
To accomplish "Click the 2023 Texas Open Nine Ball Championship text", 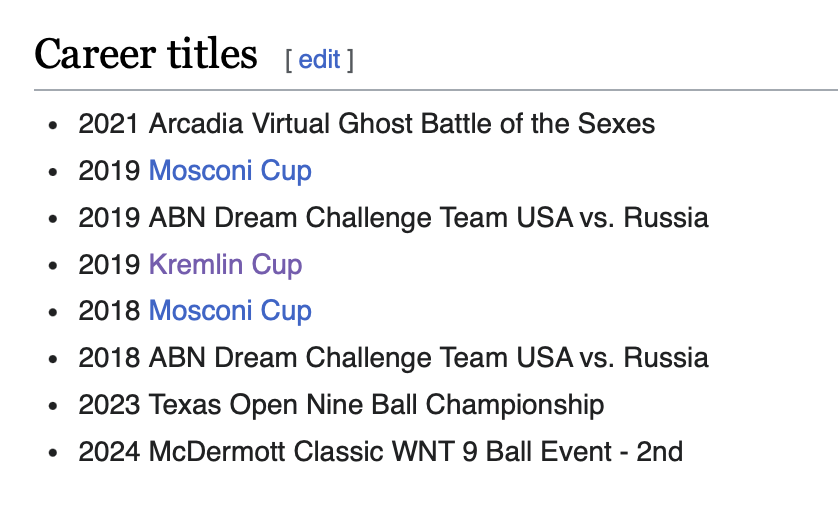I will pyautogui.click(x=341, y=404).
